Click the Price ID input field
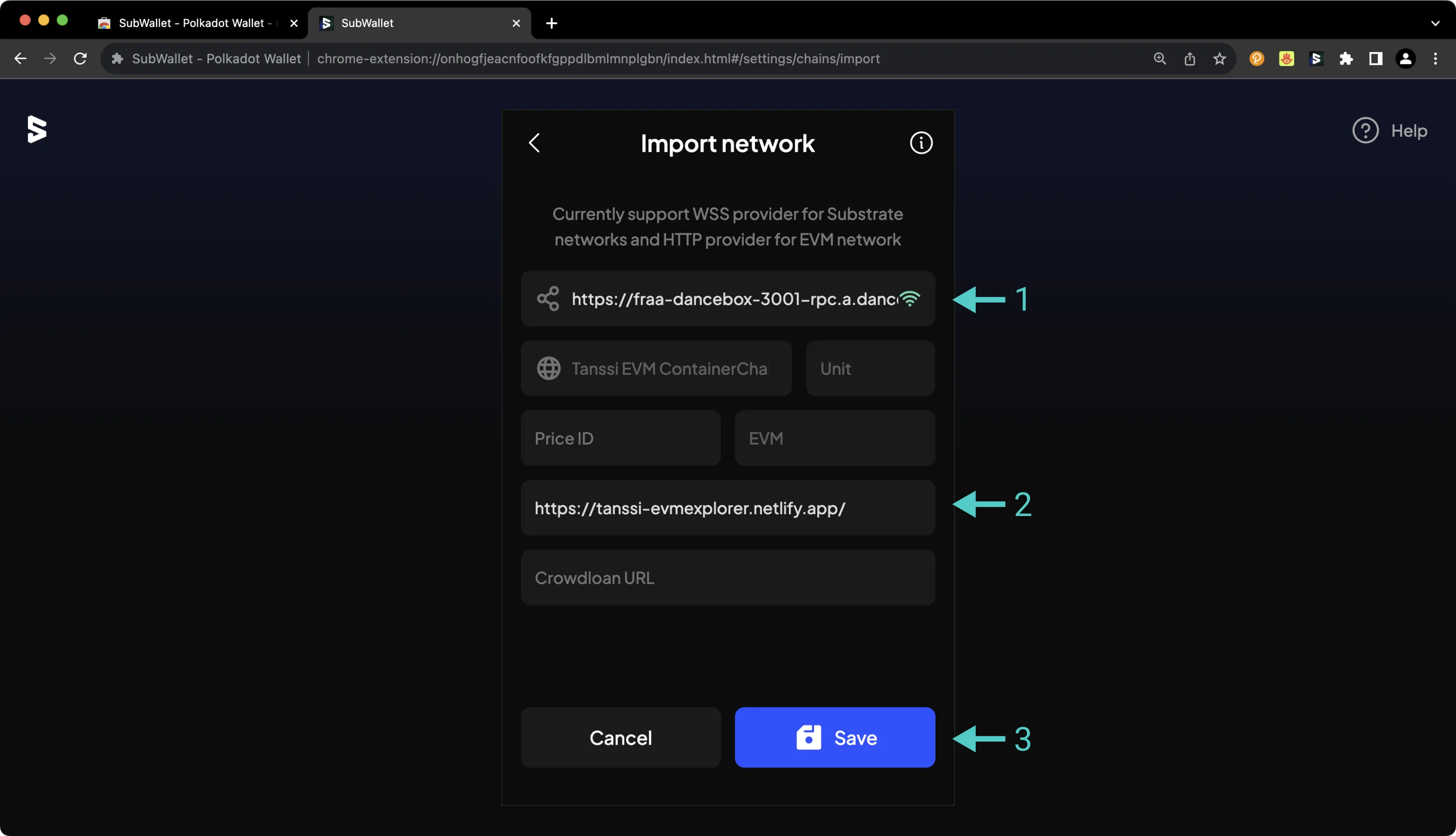 click(x=620, y=437)
